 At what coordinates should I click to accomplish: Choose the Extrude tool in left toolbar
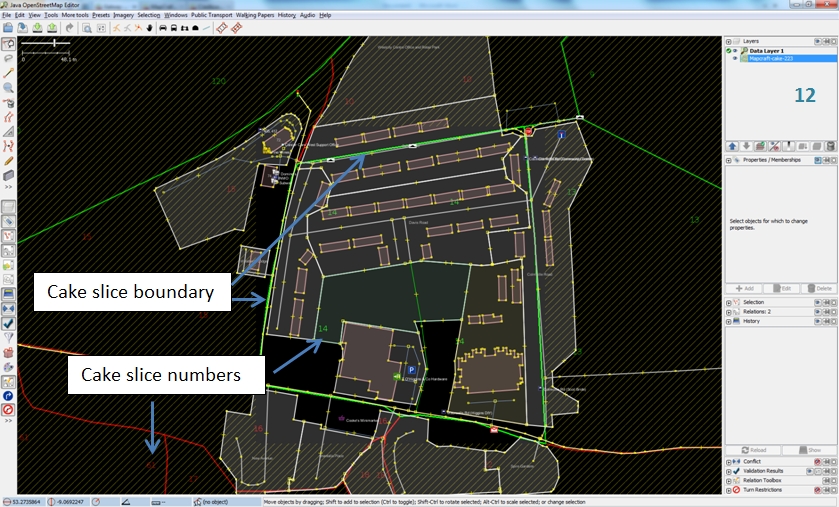[9, 132]
